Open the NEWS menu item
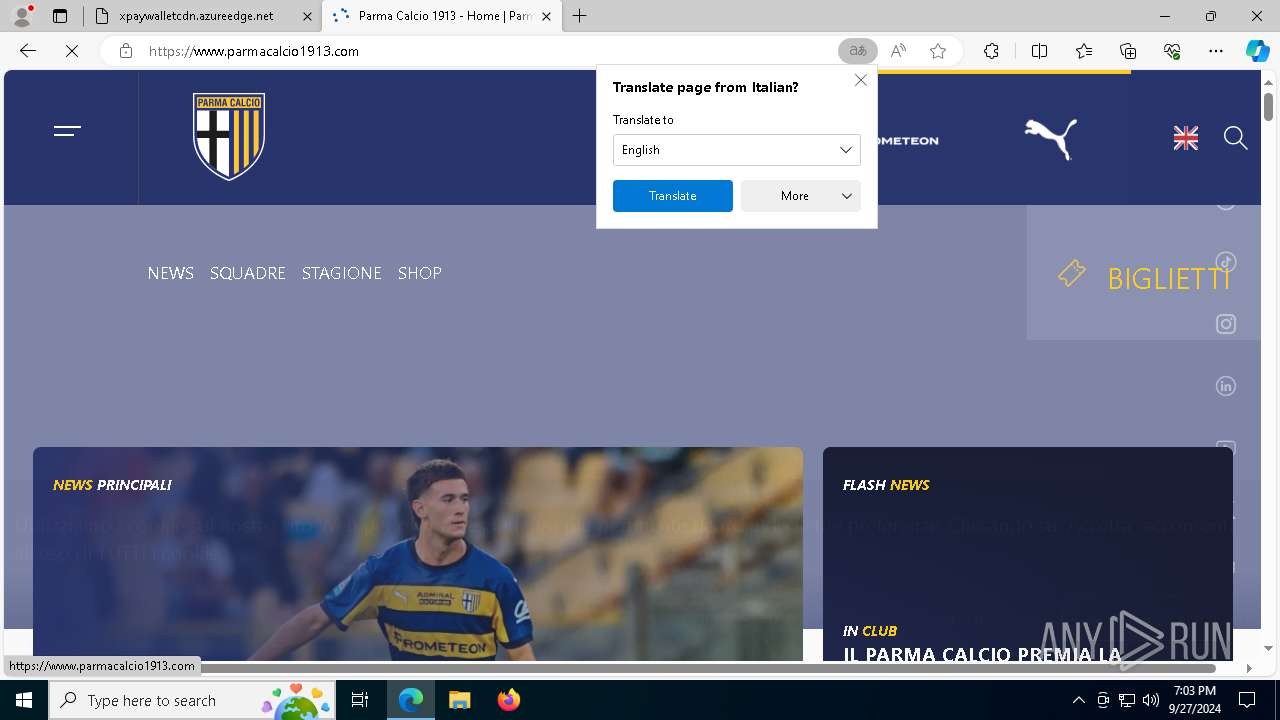This screenshot has width=1280, height=720. click(171, 273)
